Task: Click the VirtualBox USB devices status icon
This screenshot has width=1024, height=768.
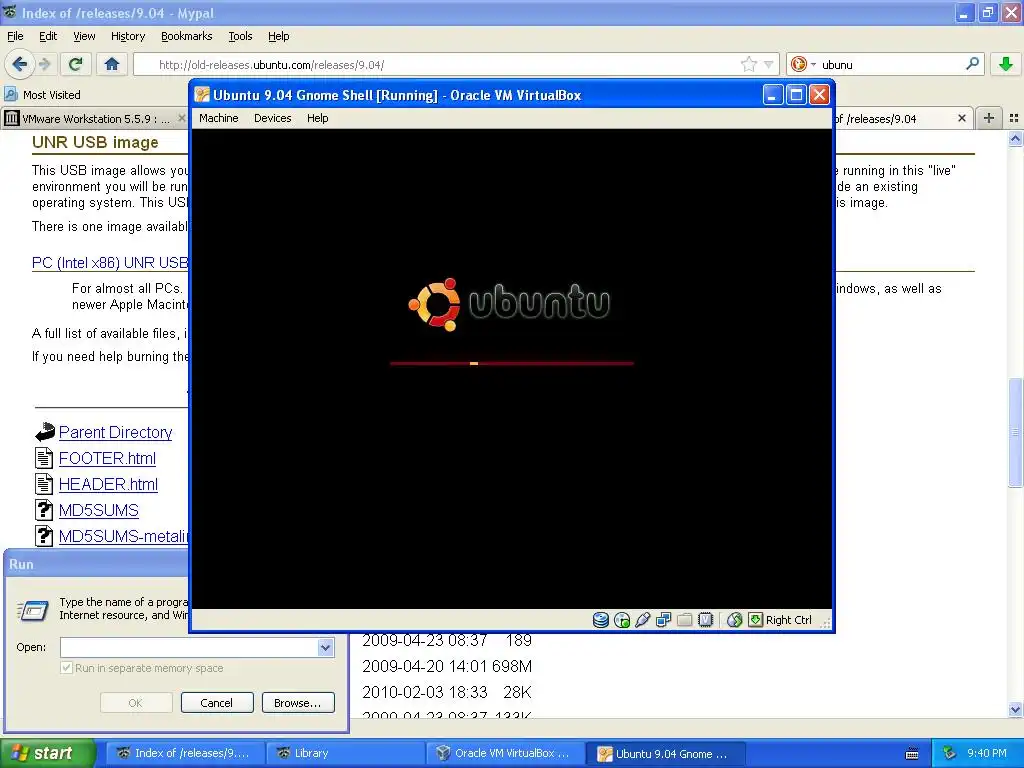Action: [x=643, y=620]
